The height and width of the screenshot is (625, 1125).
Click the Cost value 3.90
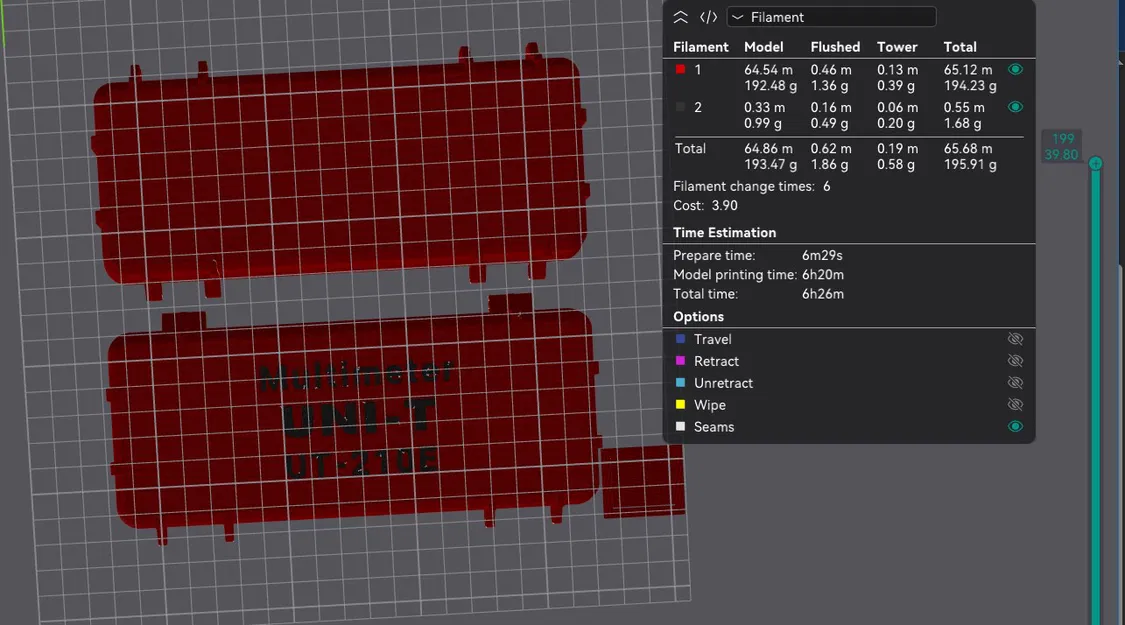coord(725,205)
